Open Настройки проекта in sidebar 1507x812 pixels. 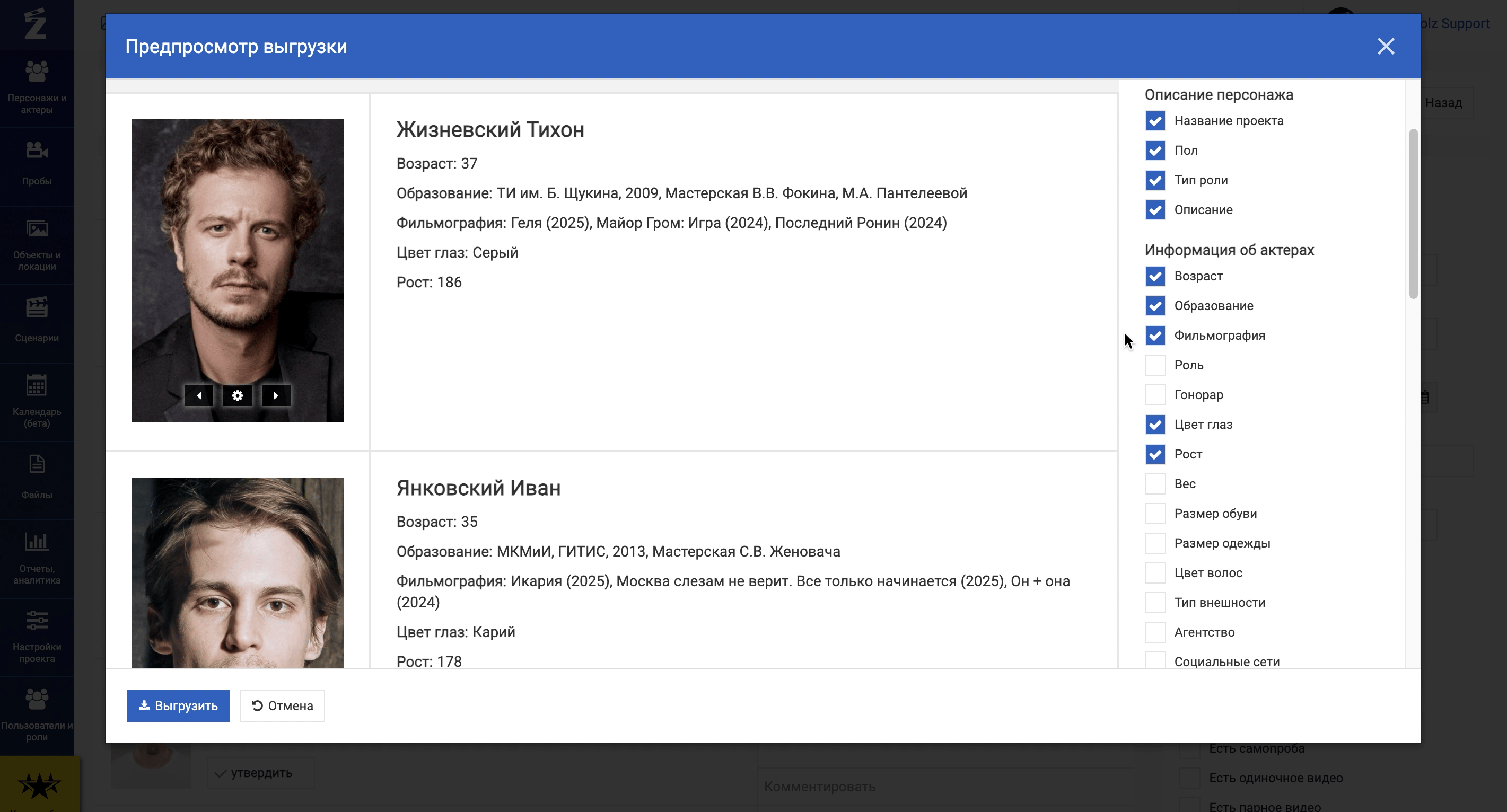pyautogui.click(x=37, y=636)
